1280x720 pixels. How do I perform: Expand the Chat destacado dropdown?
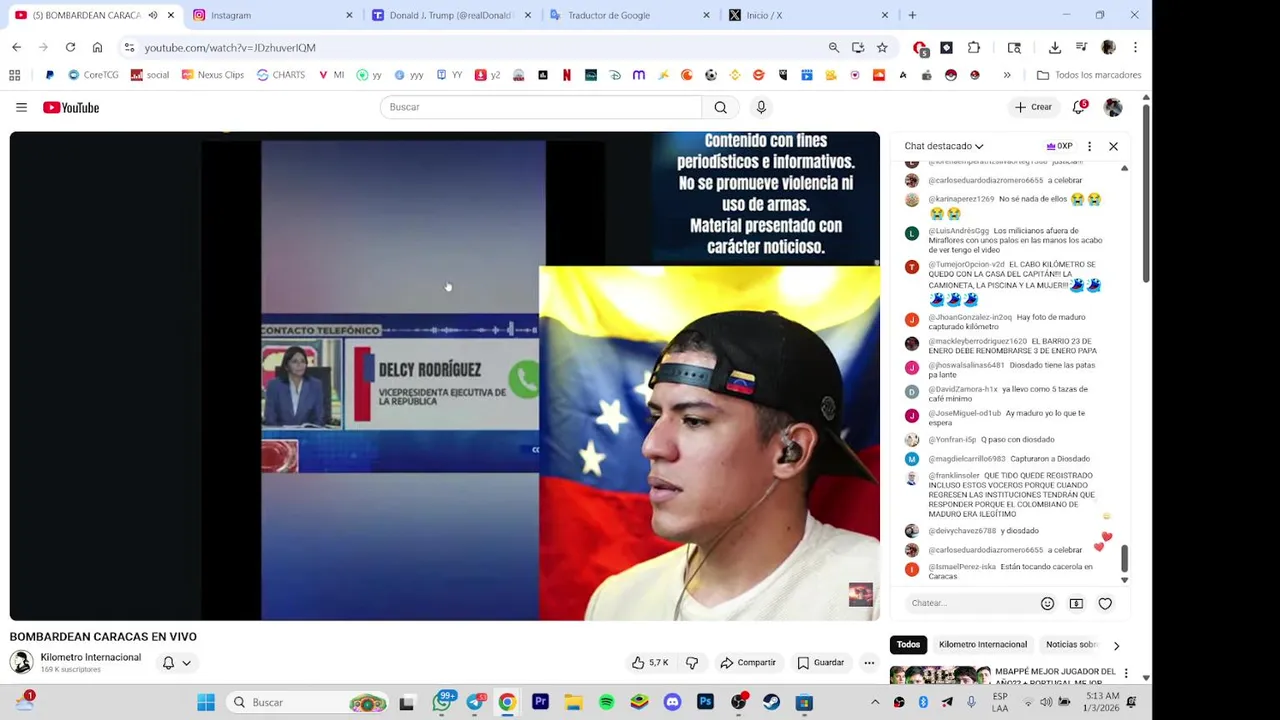click(x=944, y=146)
